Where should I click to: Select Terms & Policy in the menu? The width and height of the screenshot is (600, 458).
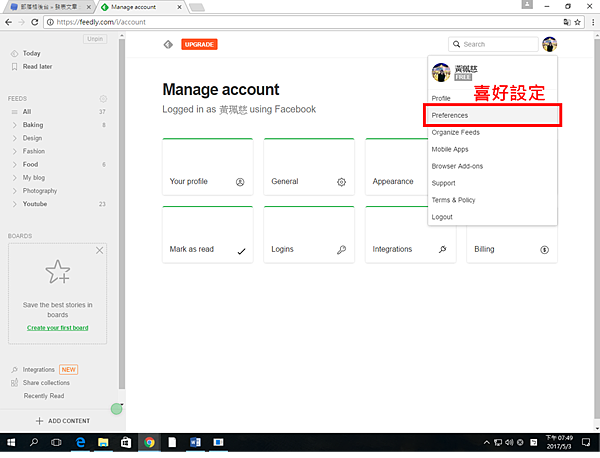tap(492, 200)
